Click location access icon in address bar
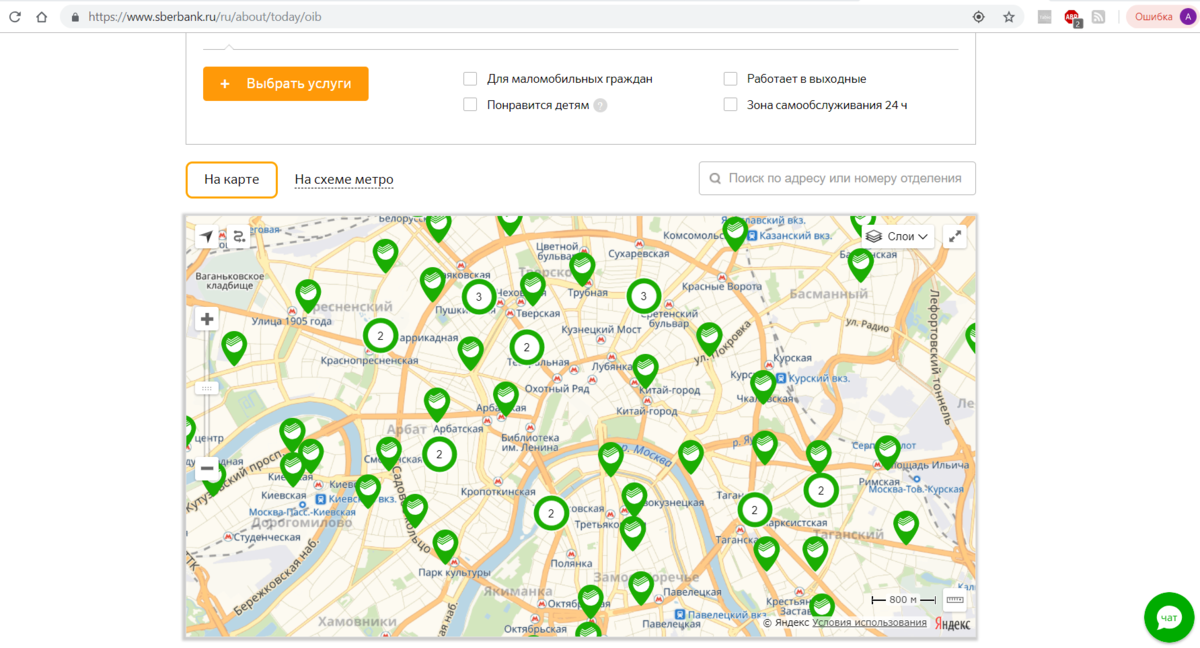 coord(978,17)
